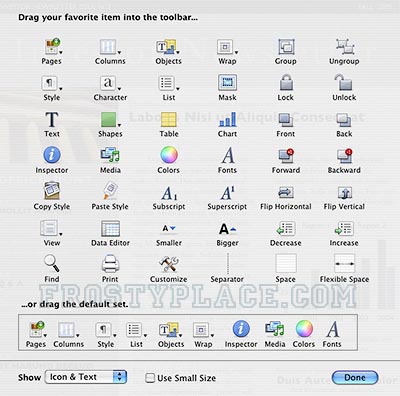Viewport: 400px width, 396px height.
Task: Select the Fonts icon in the favorites grid
Action: pos(228,155)
